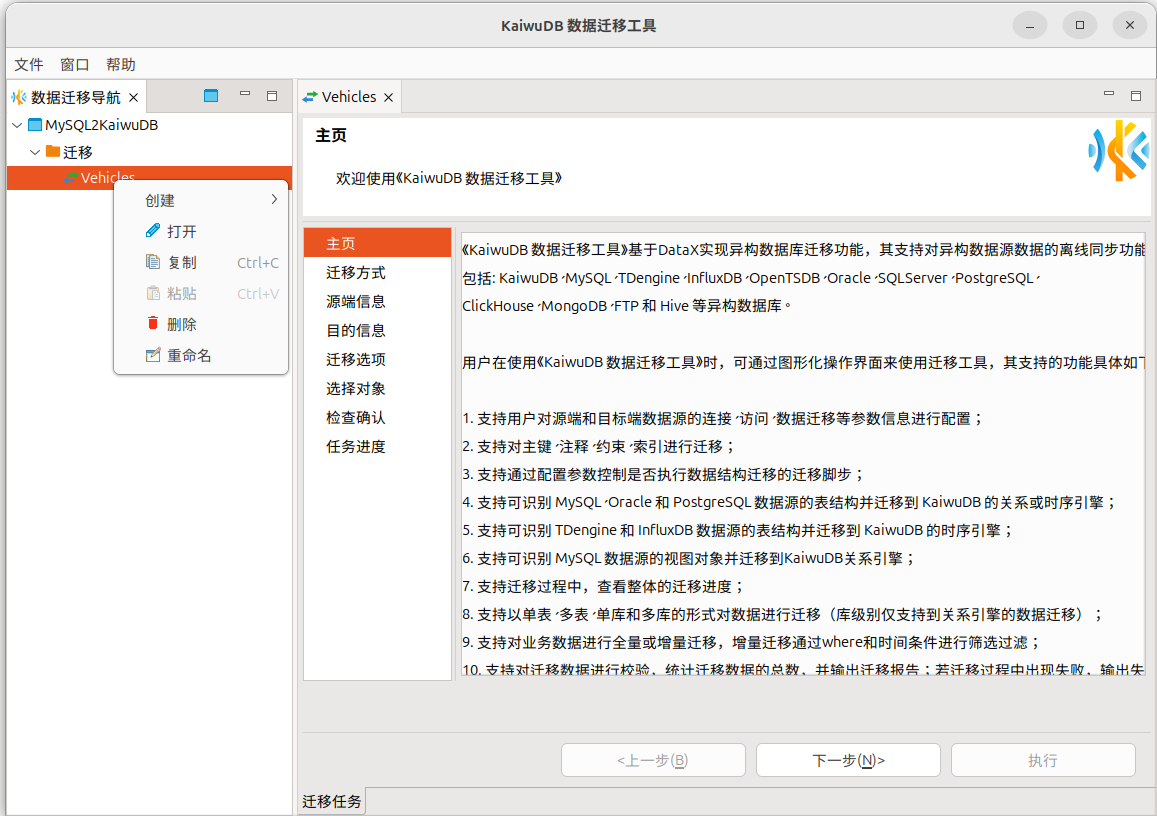This screenshot has width=1157, height=816.
Task: Maximize the Vehicles editor area
Action: point(1136,96)
